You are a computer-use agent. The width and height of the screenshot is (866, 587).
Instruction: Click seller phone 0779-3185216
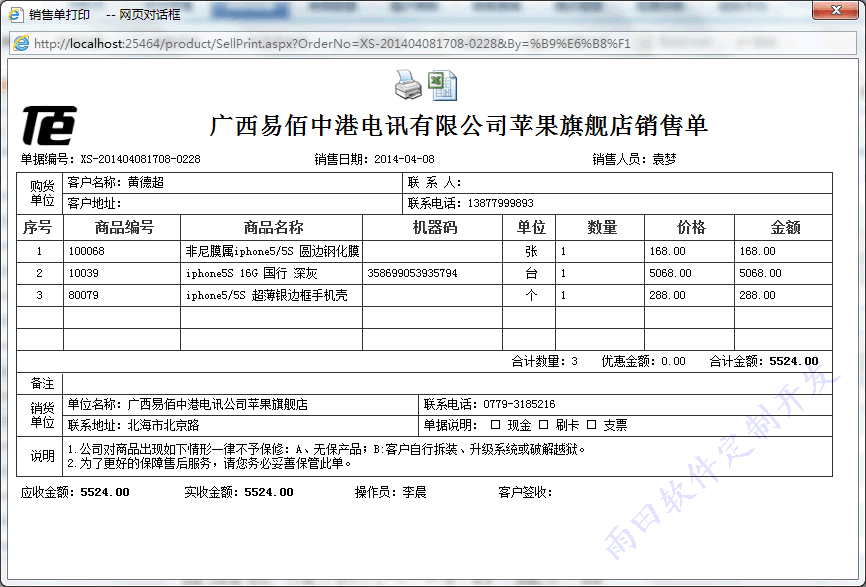point(519,404)
